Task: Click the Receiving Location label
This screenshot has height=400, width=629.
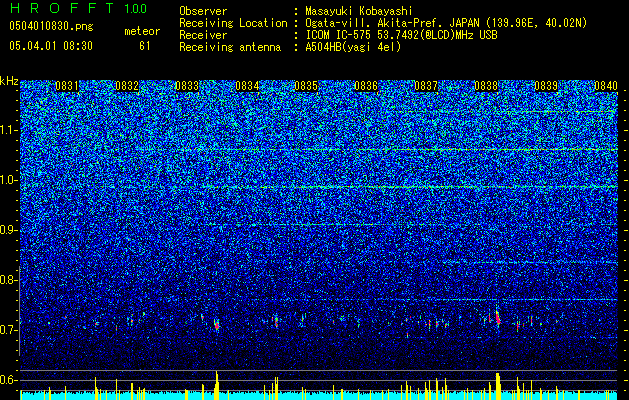Action: [233, 23]
